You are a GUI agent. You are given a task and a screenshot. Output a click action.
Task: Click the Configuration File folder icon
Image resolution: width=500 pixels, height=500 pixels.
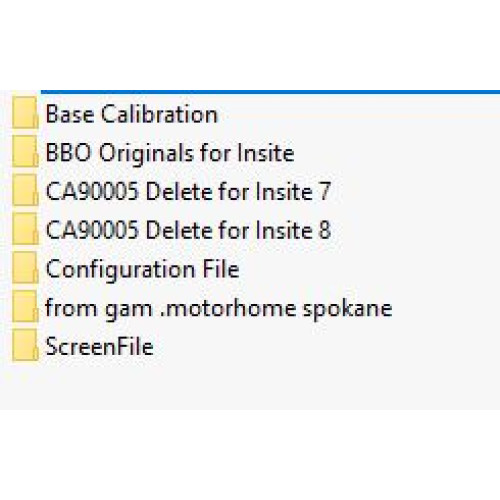25,267
